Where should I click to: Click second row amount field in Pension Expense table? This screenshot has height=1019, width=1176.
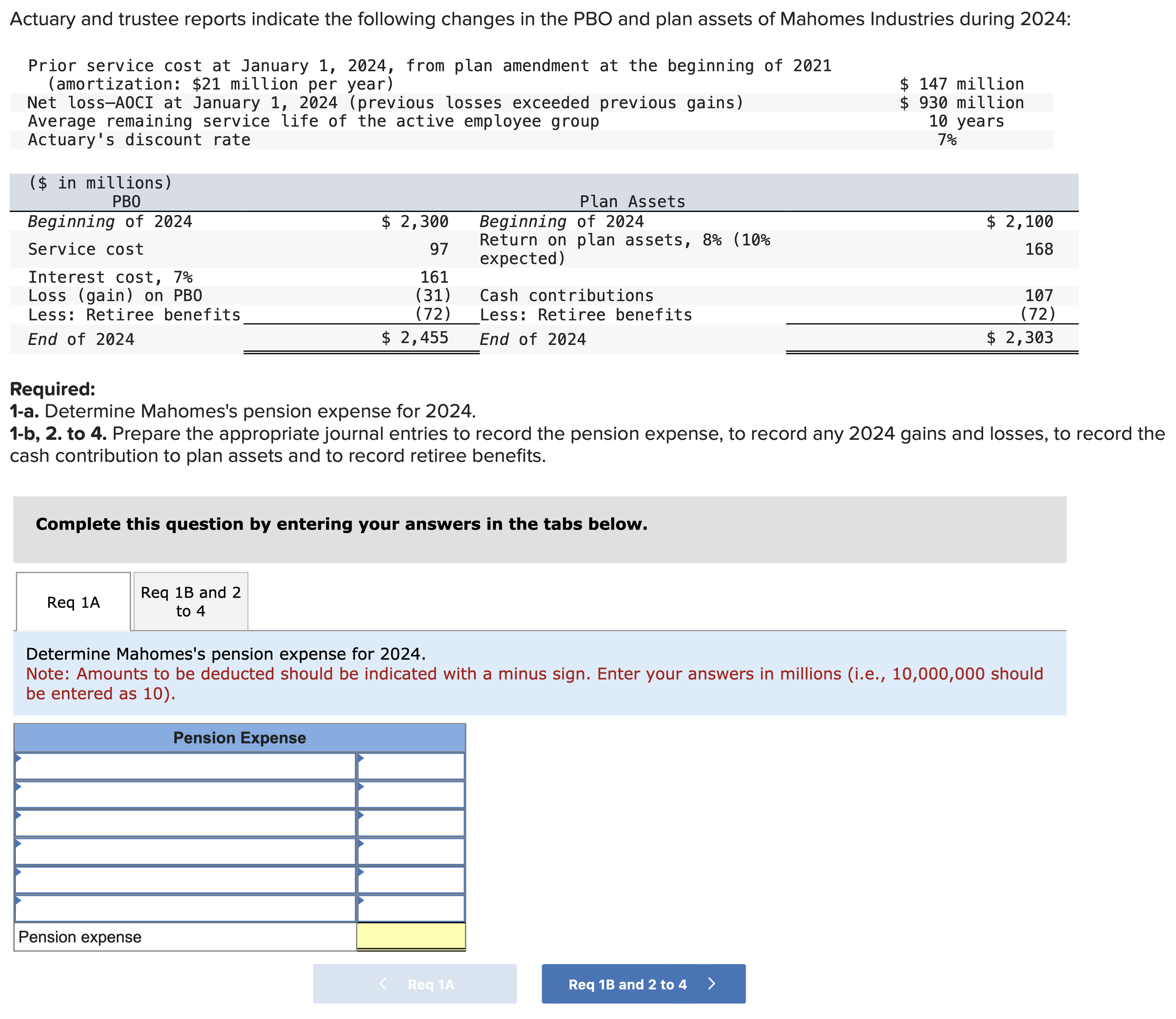(x=411, y=794)
